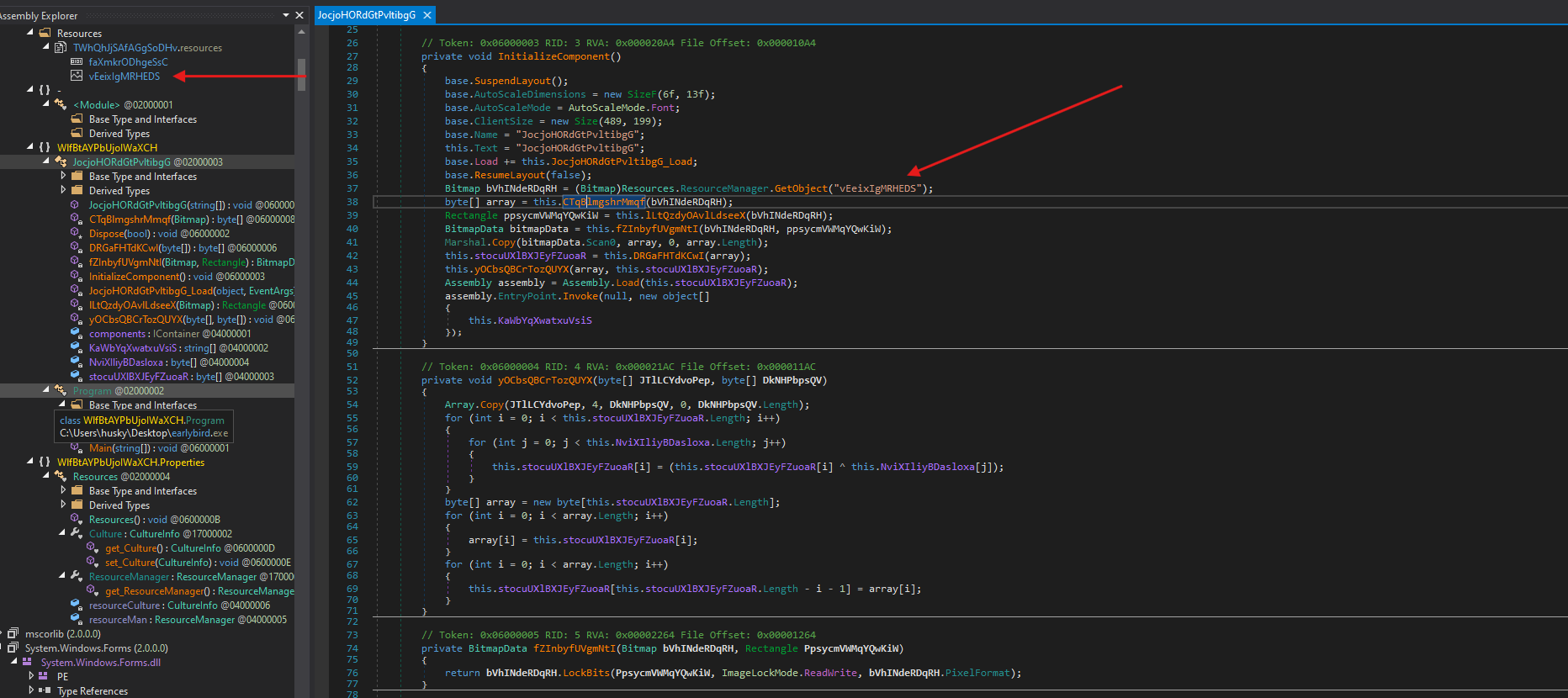Select the Resources() constructor in the tree
The width and height of the screenshot is (1568, 698).
coord(155,519)
